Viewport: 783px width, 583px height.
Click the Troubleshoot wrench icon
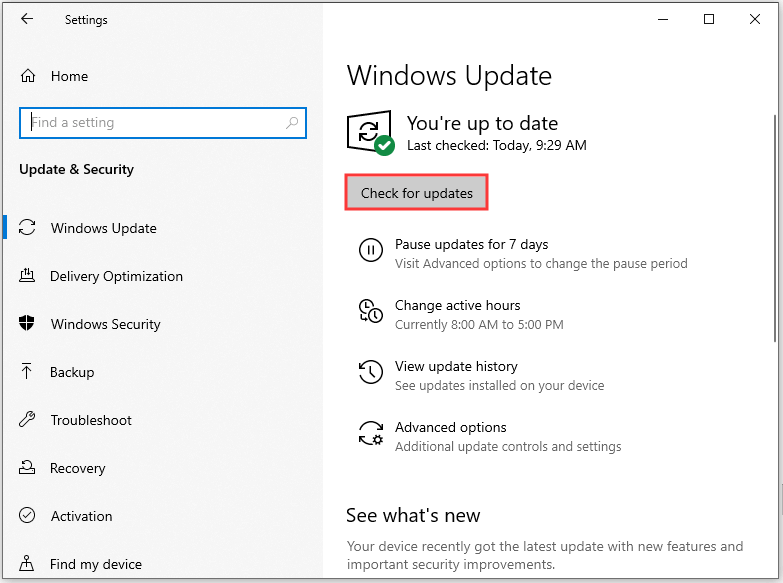point(27,419)
